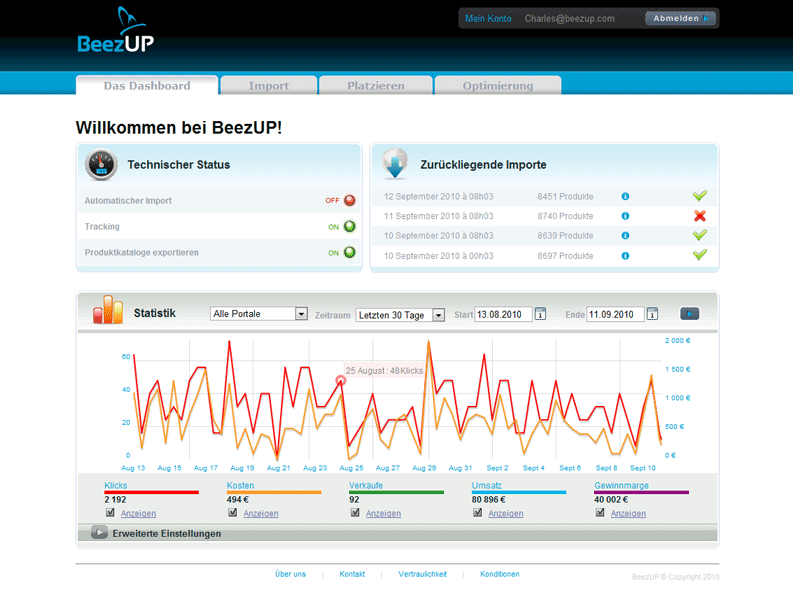Click the Start date field 13.08.2010
793x595 pixels.
(x=503, y=314)
